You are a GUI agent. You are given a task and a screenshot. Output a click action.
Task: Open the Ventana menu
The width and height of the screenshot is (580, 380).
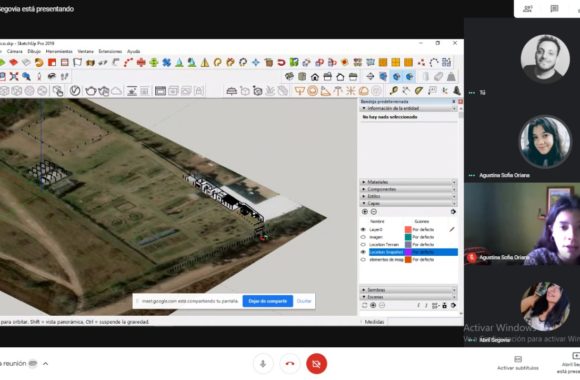[x=85, y=51]
